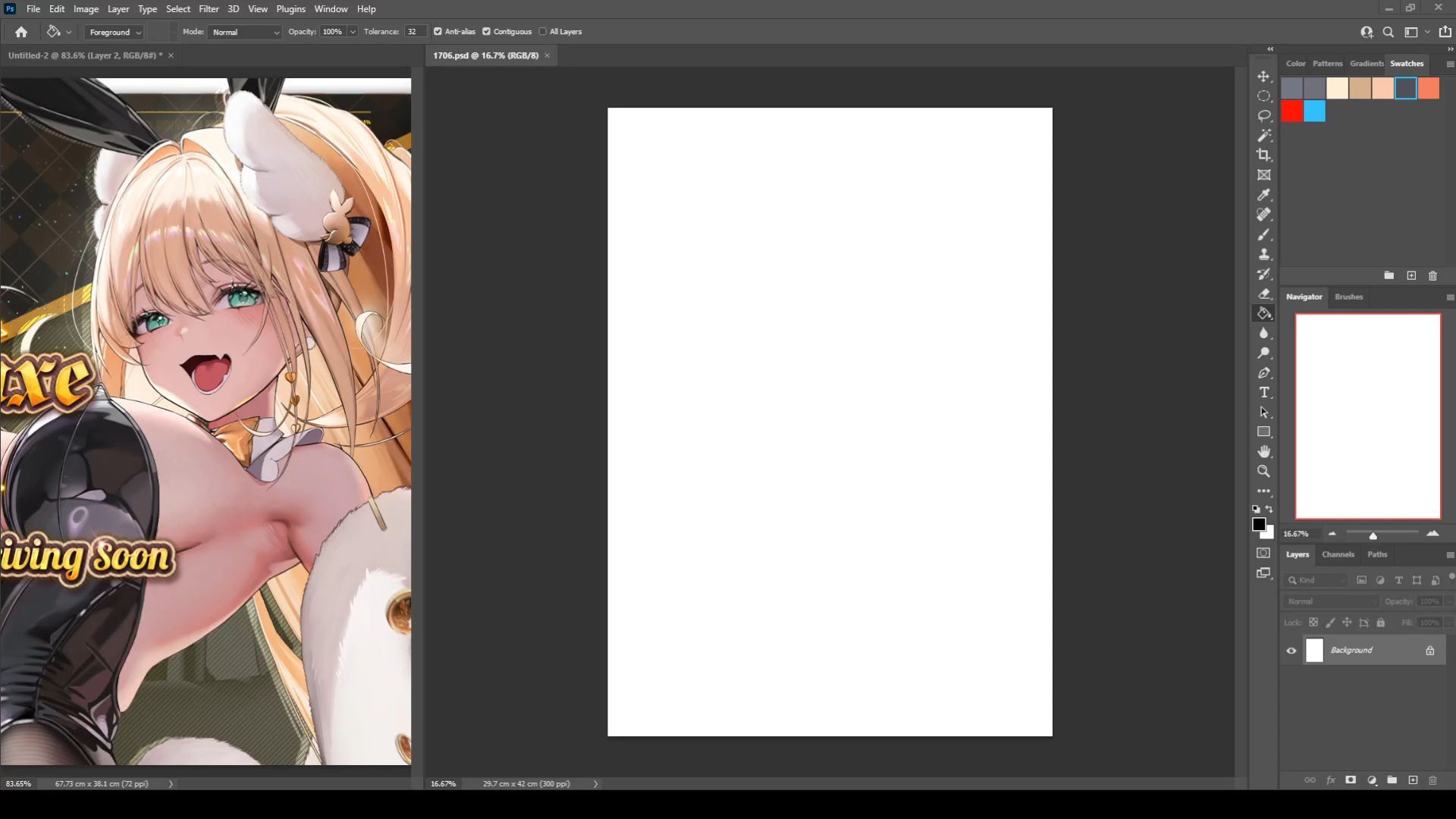This screenshot has width=1456, height=819.
Task: Open the Edit Toolbar three-dots menu
Action: (x=1263, y=491)
